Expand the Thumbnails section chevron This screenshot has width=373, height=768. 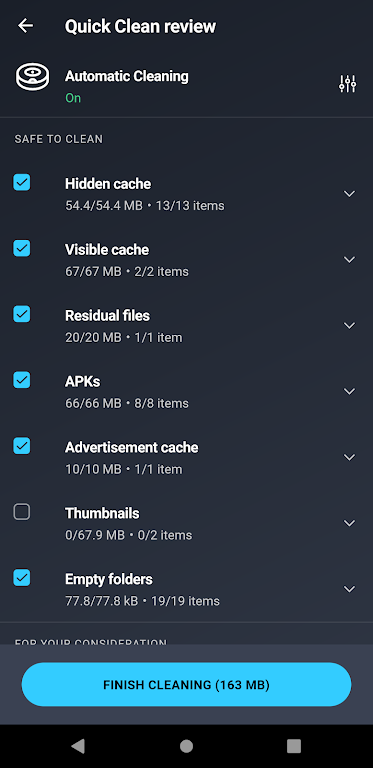click(x=349, y=523)
